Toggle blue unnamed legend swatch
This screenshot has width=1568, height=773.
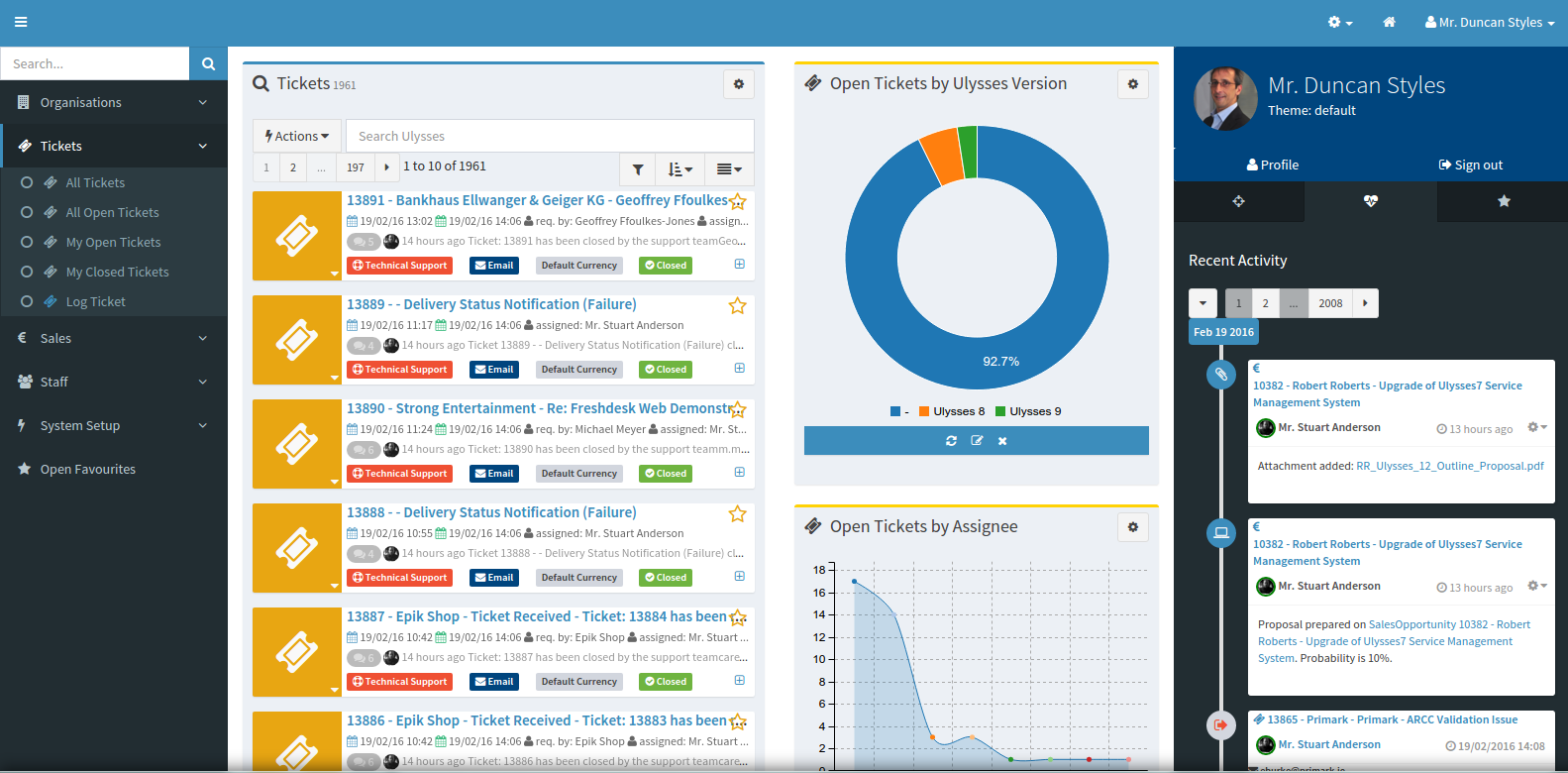point(895,411)
